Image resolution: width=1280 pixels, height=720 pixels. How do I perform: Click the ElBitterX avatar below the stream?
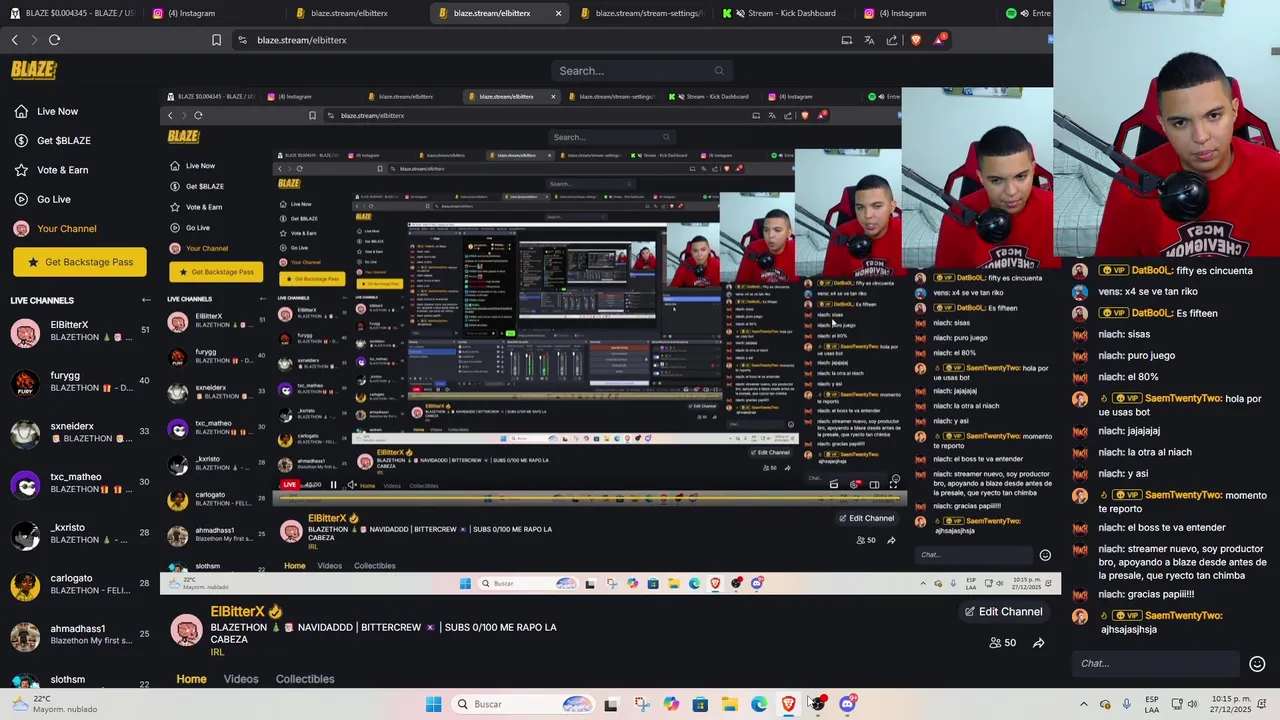pyautogui.click(x=187, y=630)
